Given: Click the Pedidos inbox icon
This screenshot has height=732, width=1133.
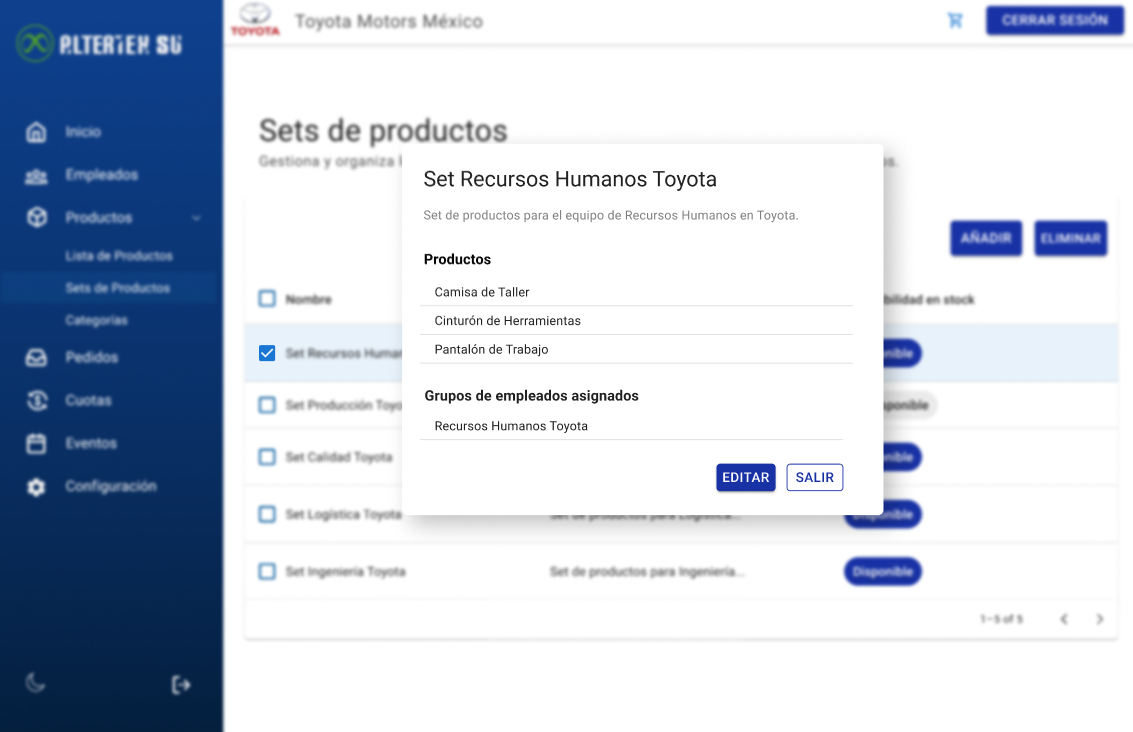Looking at the screenshot, I should 36,357.
